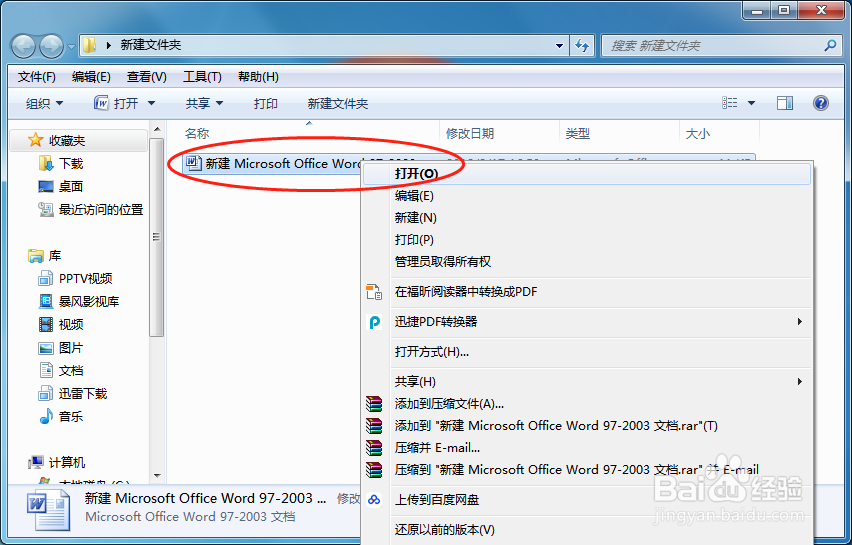Expand the 组织 toolbar dropdown
852x545 pixels.
45,103
